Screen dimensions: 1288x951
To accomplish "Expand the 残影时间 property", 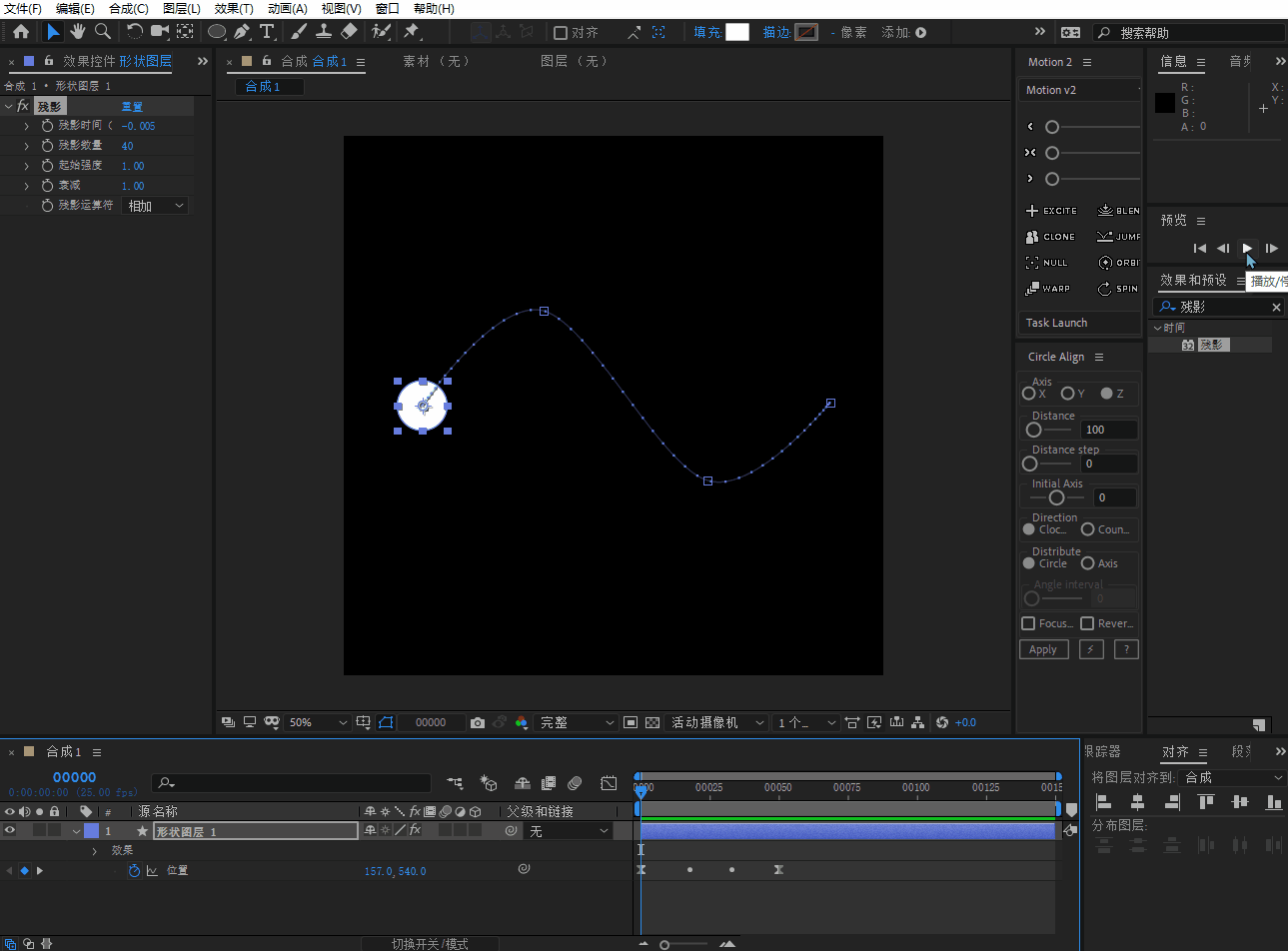I will point(27,126).
